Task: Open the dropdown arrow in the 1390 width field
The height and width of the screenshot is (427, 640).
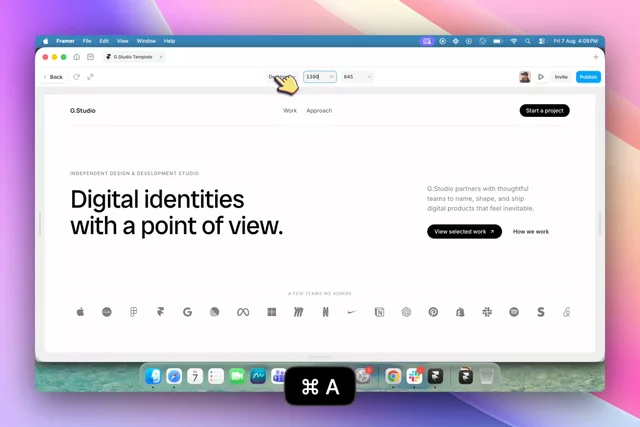Action: pyautogui.click(x=331, y=77)
